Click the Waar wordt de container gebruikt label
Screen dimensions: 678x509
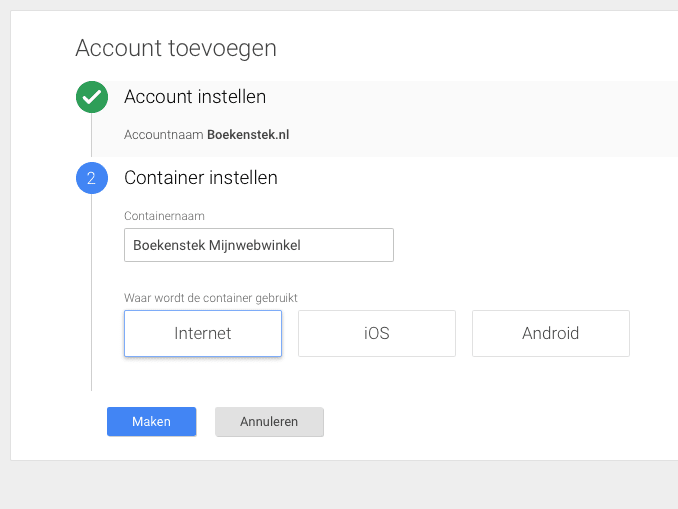pos(211,298)
